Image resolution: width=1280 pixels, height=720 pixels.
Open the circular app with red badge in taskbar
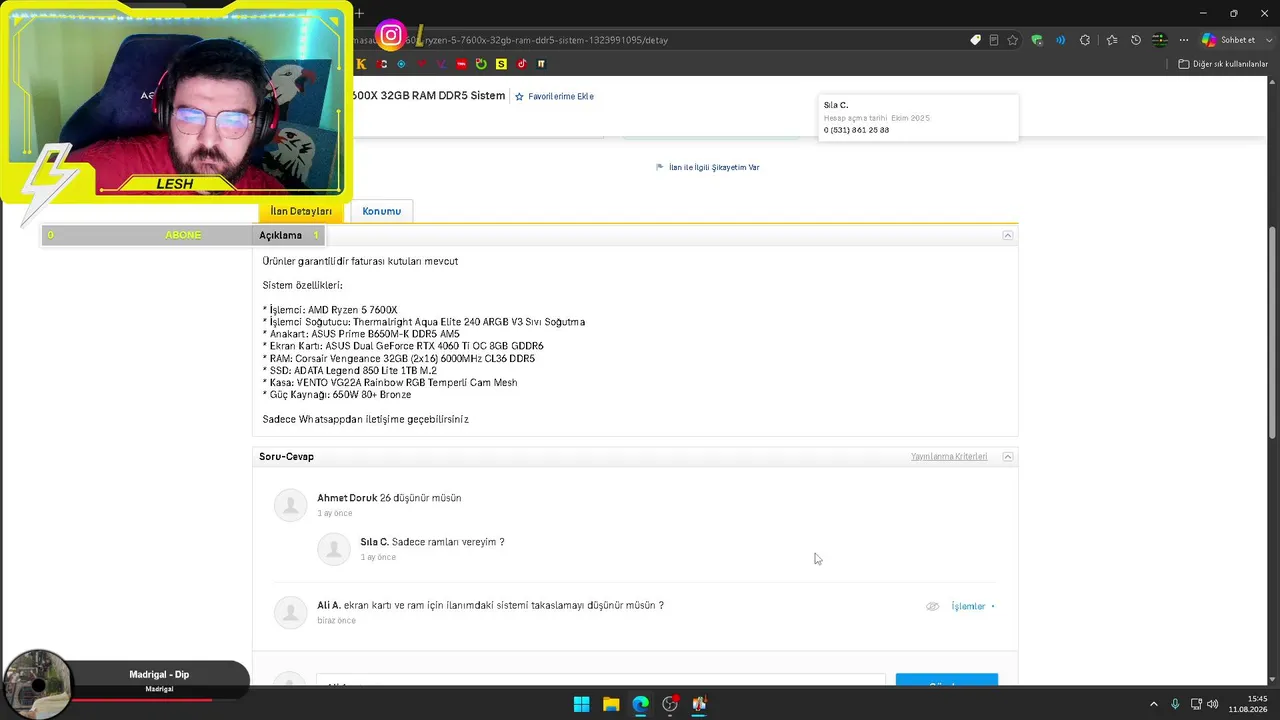[670, 704]
